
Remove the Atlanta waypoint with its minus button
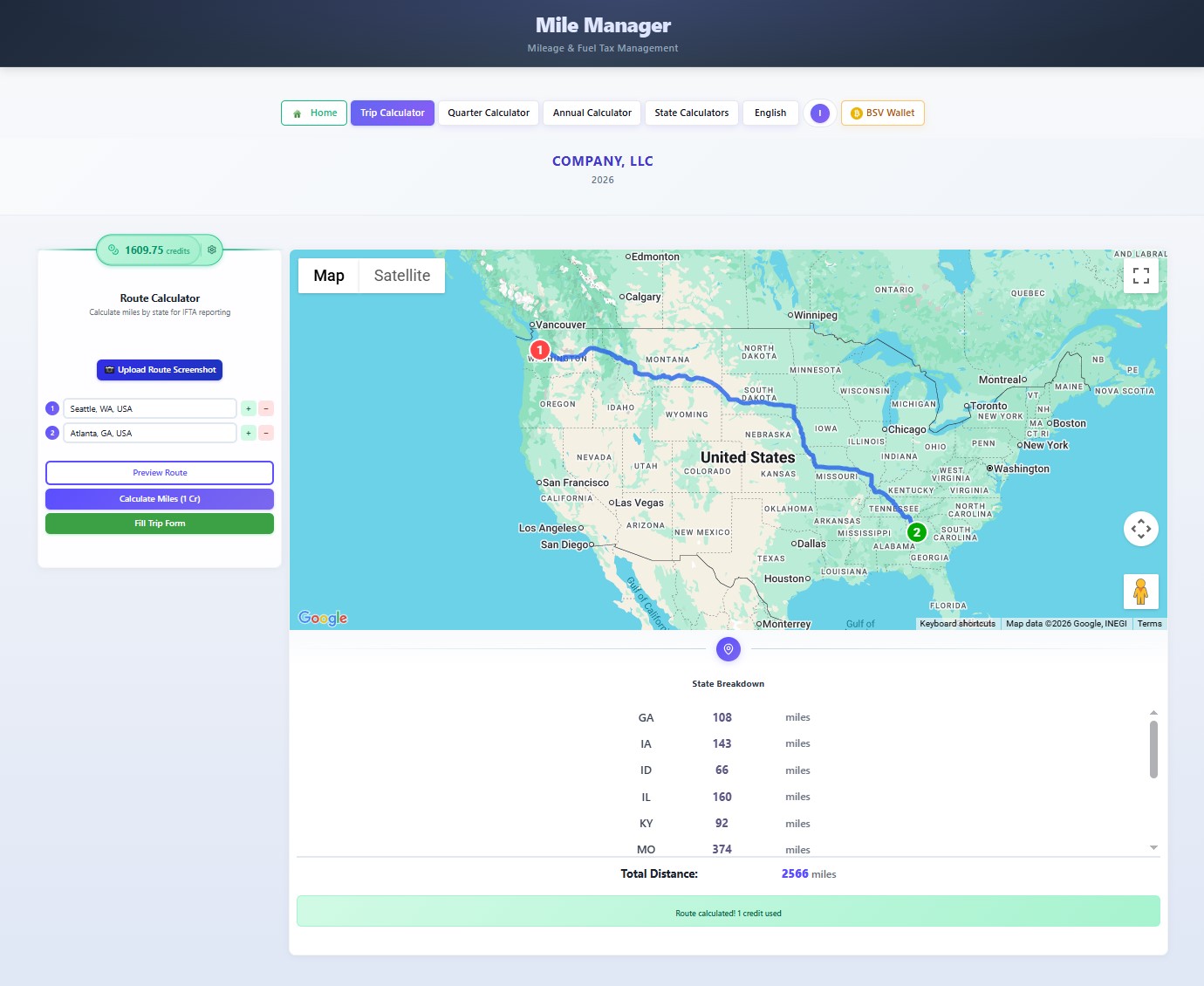click(266, 433)
